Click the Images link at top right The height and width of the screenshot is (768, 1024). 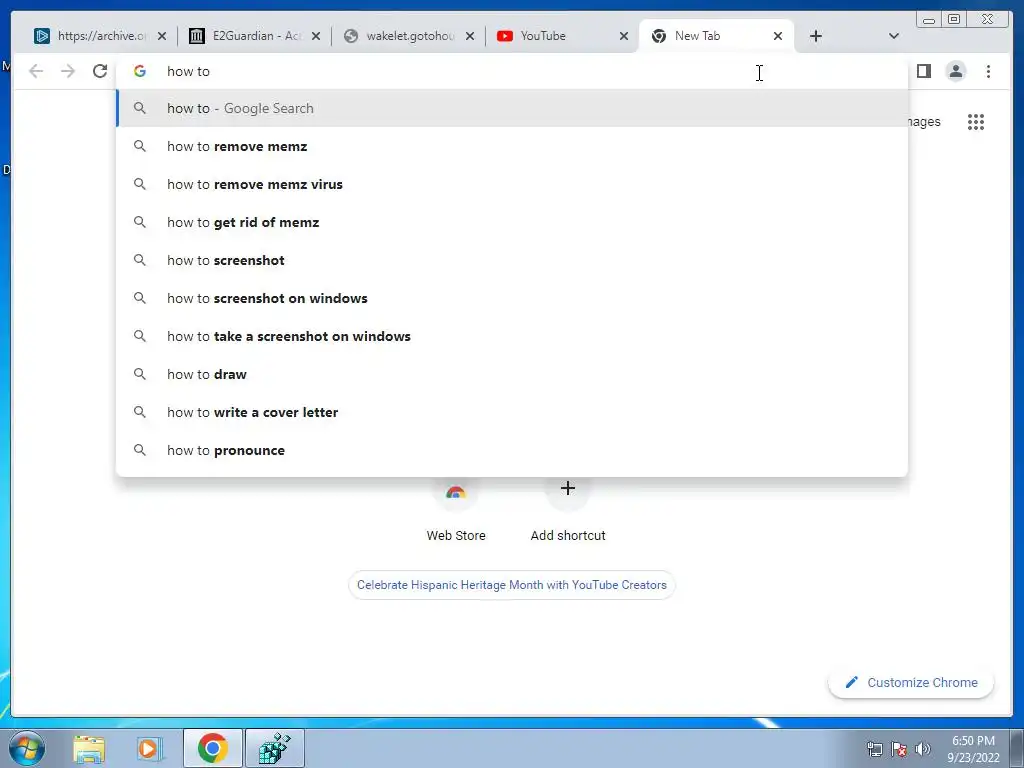(x=923, y=122)
